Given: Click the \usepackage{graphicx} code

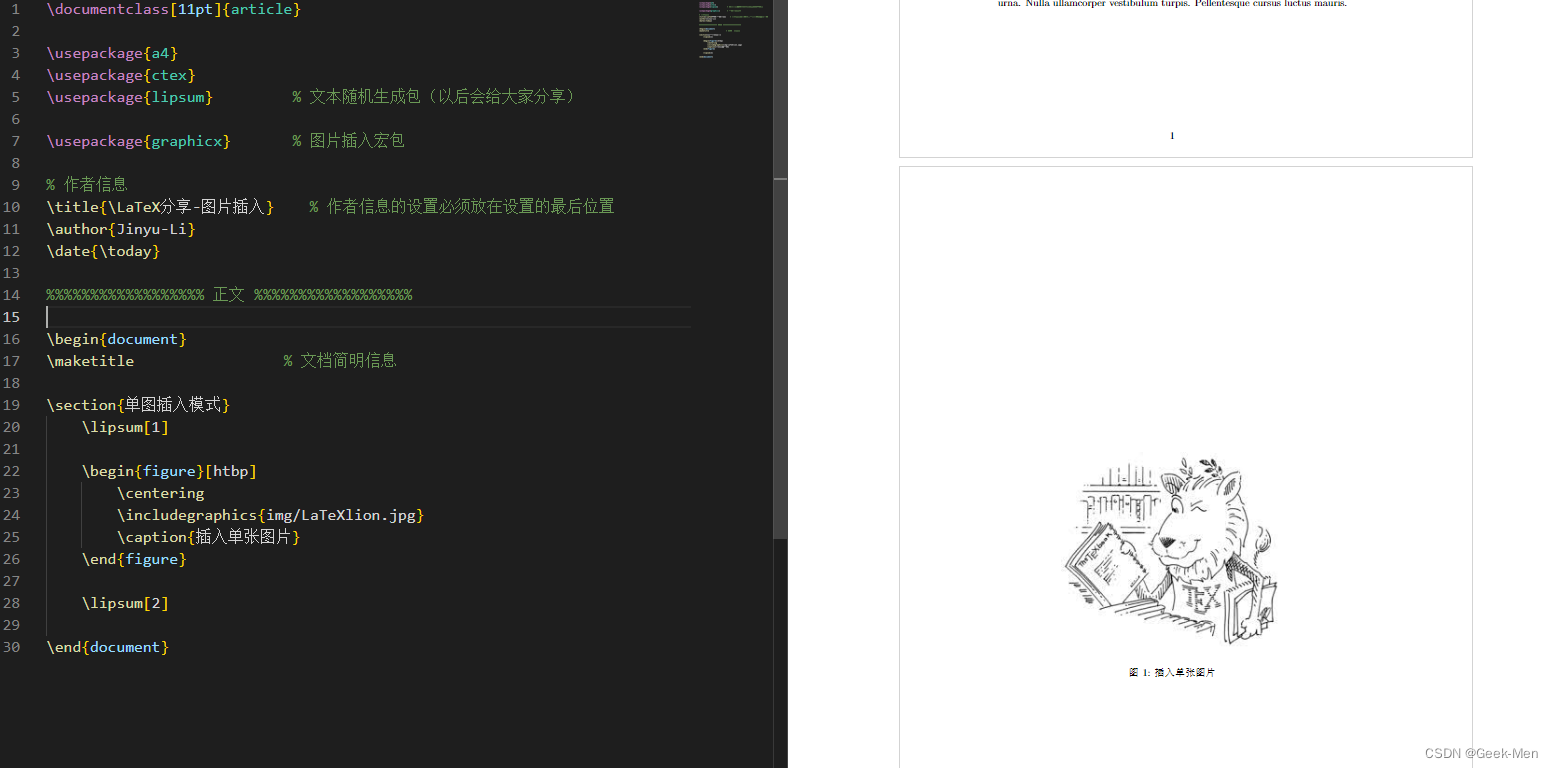Looking at the screenshot, I should click(x=138, y=141).
